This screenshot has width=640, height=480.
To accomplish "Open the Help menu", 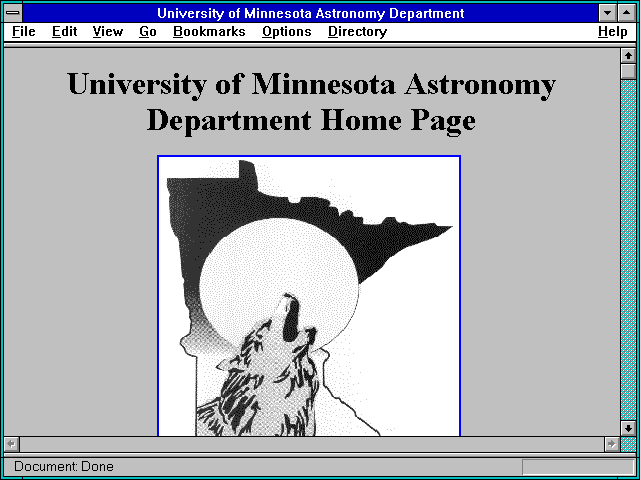I will click(613, 32).
